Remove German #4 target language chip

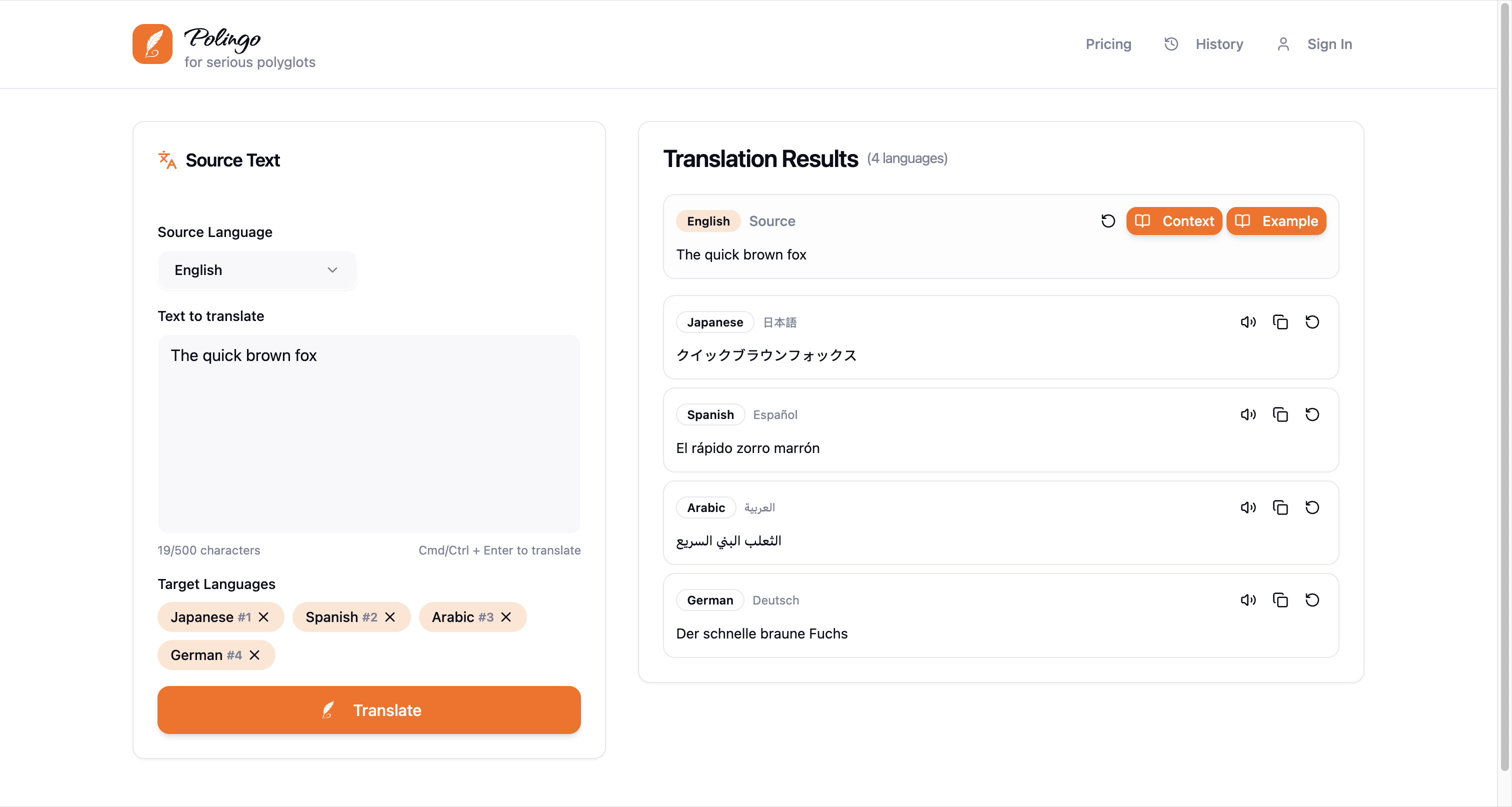(x=254, y=655)
